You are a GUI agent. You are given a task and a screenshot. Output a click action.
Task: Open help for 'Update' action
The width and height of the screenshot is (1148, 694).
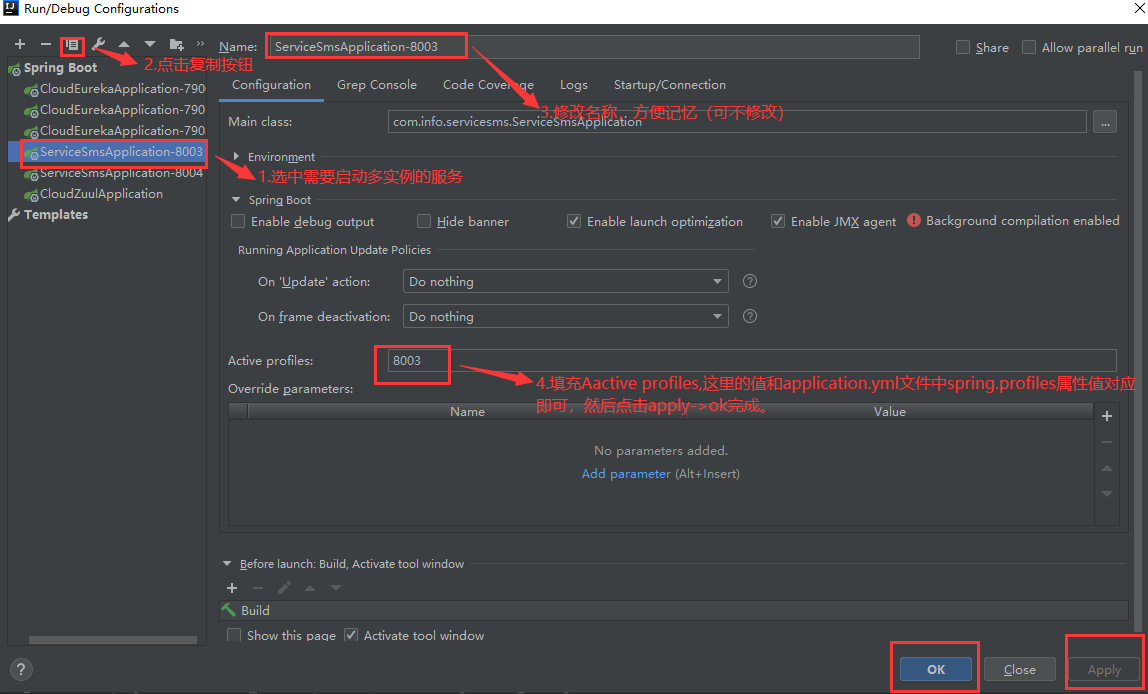750,281
